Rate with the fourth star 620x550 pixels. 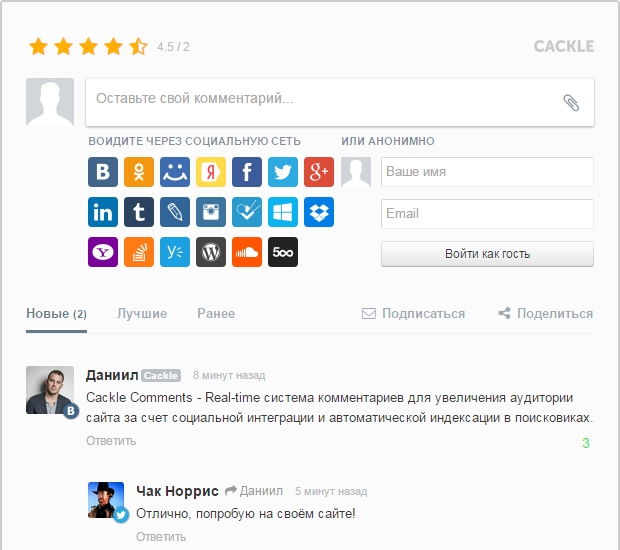113,46
